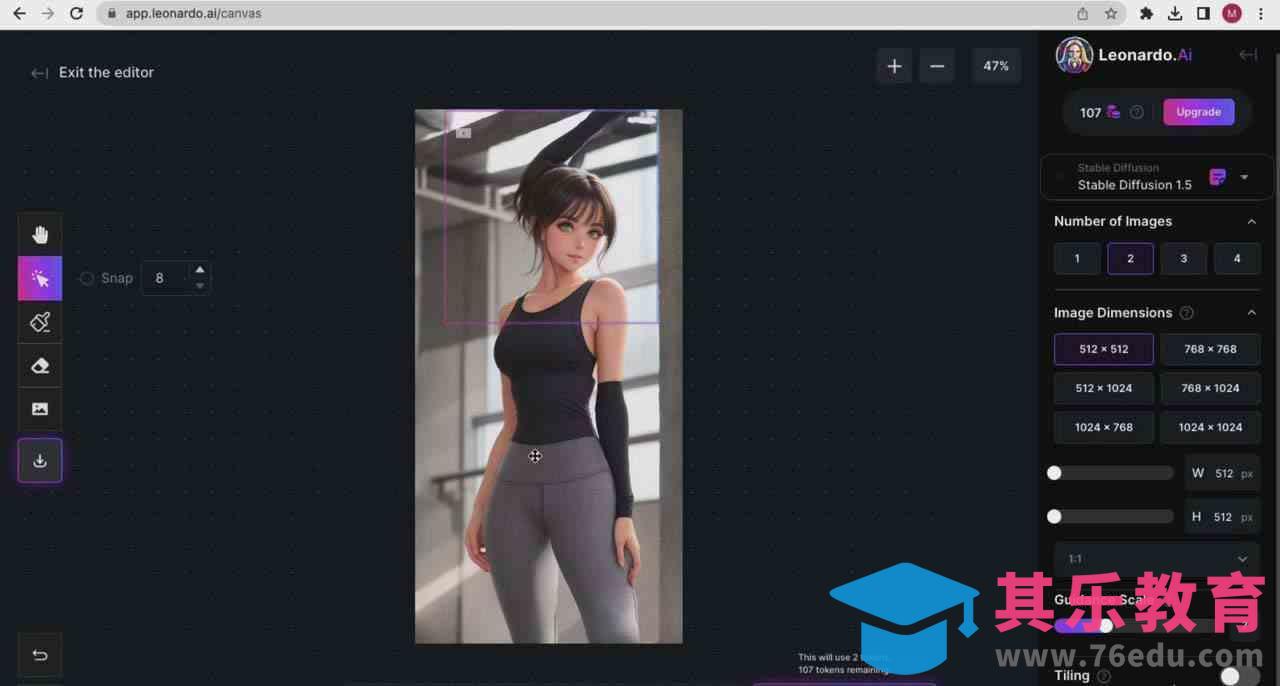The width and height of the screenshot is (1280, 686).
Task: Click the download artwork icon
Action: [40, 461]
